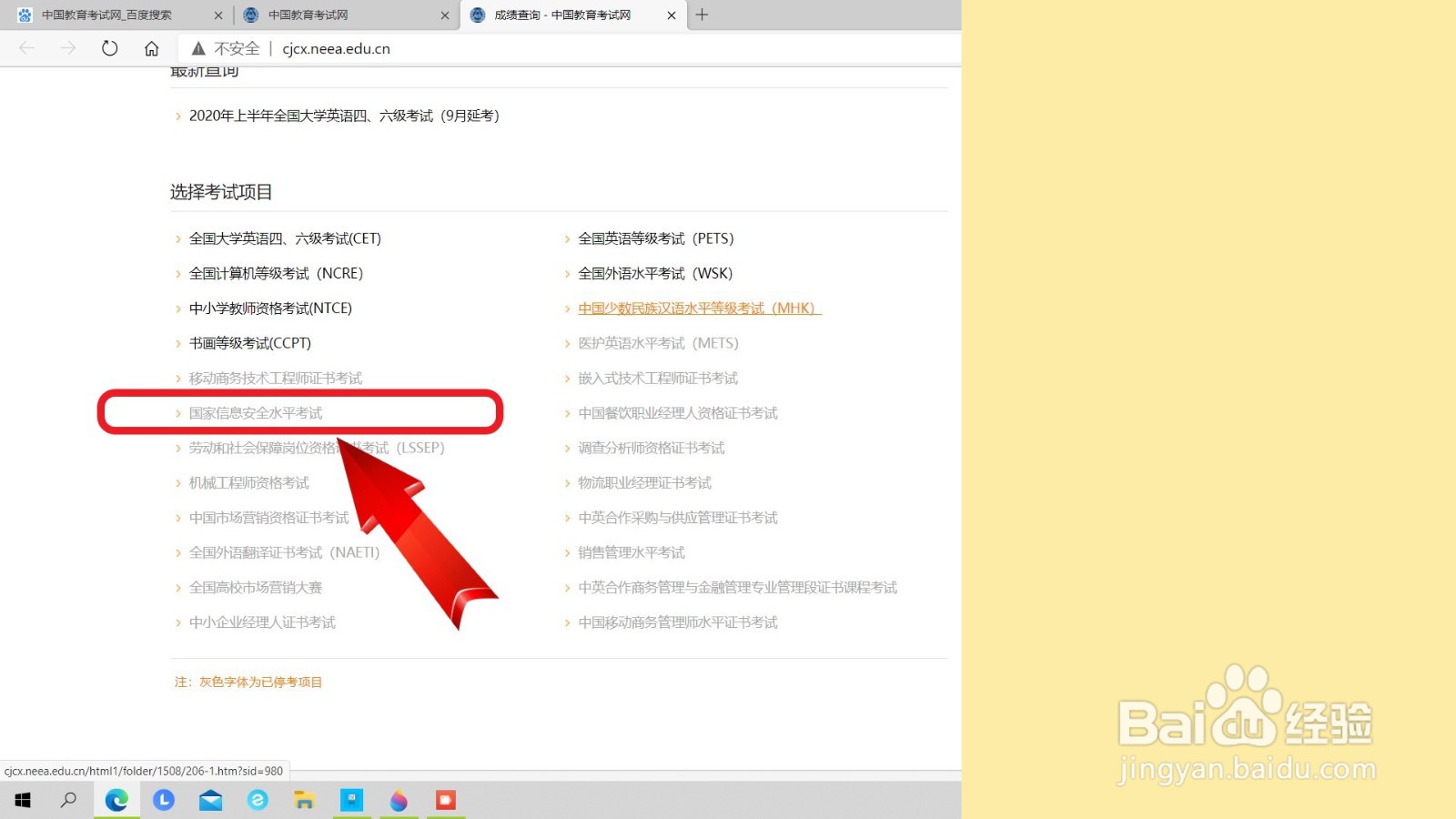Open the browser home page
The width and height of the screenshot is (1456, 819).
(152, 48)
